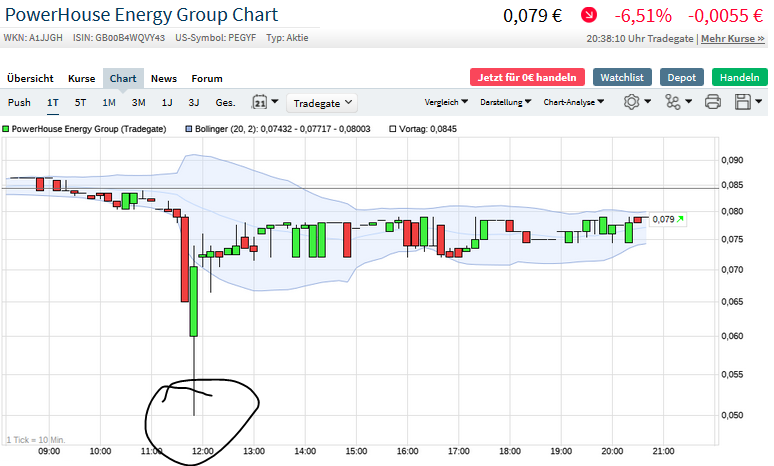Select the Push chart mode

coord(19,103)
